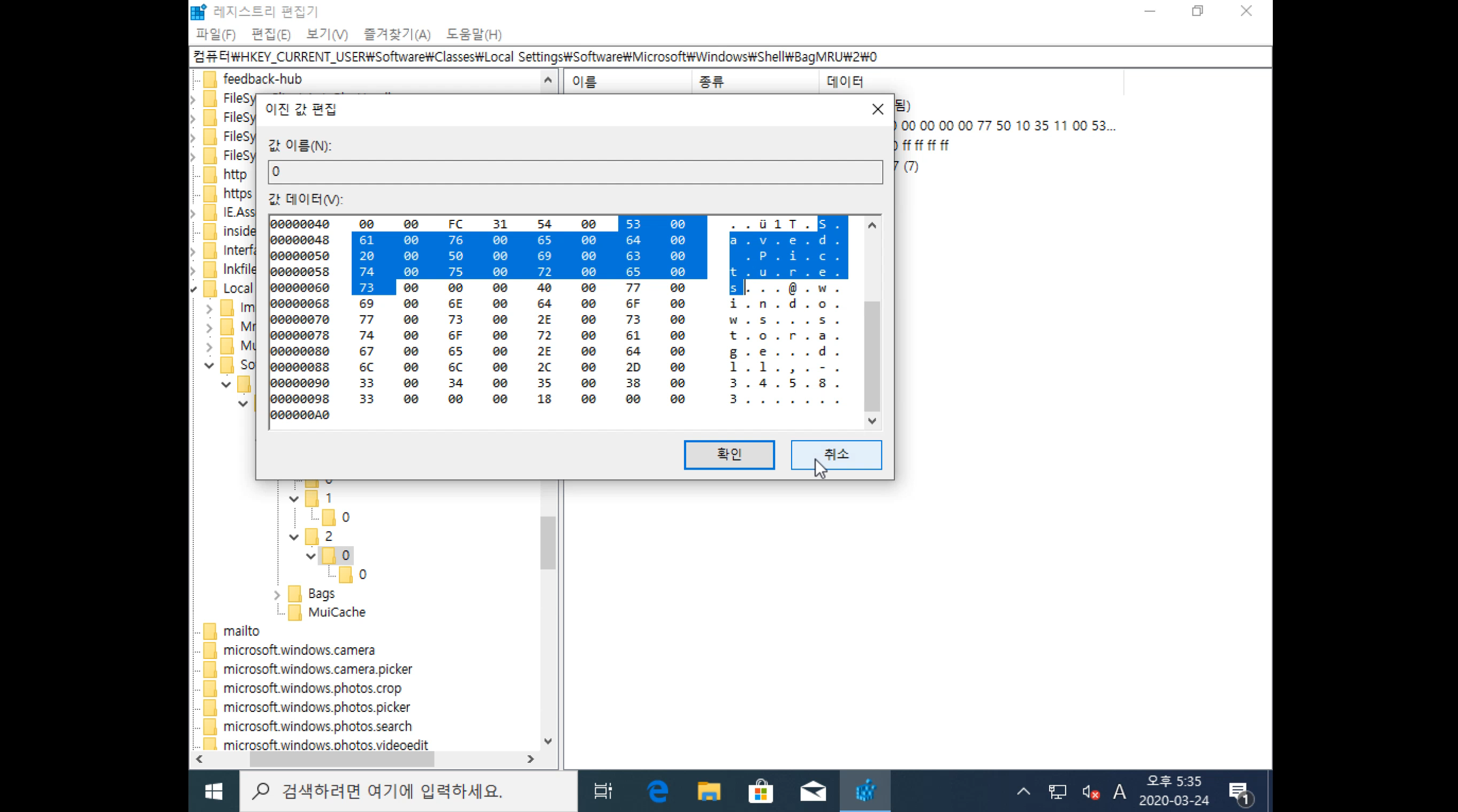Click the hex data vertical scrollbar
The width and height of the screenshot is (1458, 812).
pyautogui.click(x=871, y=356)
